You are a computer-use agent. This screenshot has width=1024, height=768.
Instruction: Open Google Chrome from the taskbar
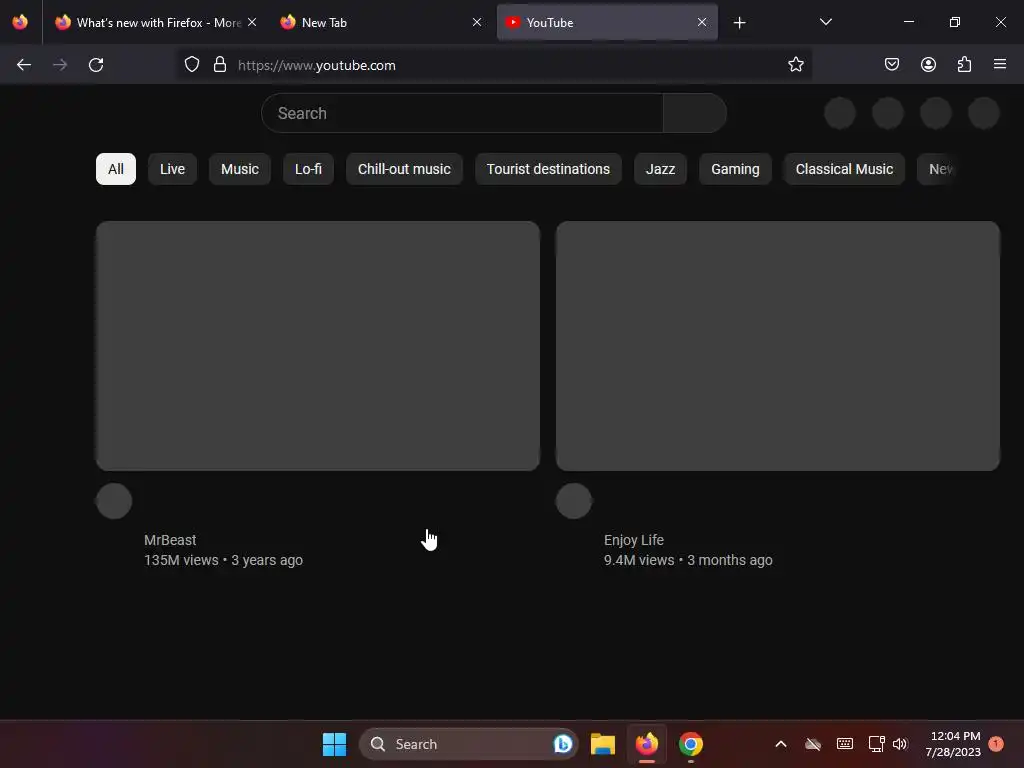[690, 744]
